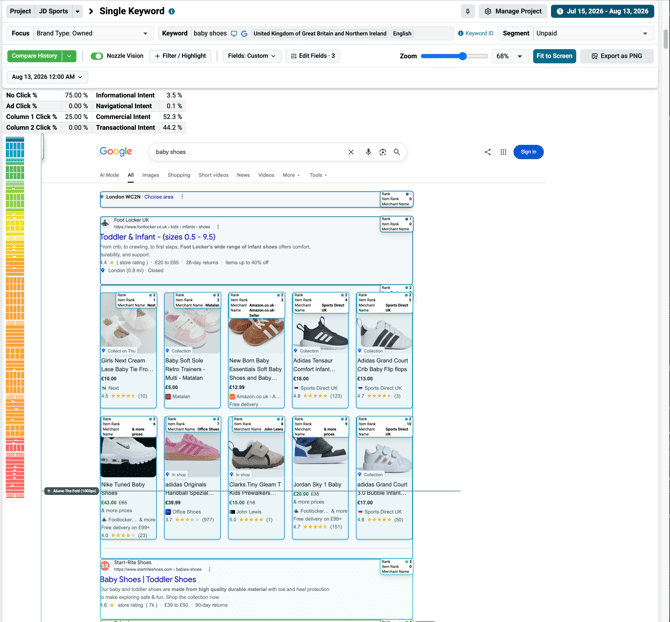Clear the Google search box with X icon
Viewport: 670px width, 622px height.
351,152
